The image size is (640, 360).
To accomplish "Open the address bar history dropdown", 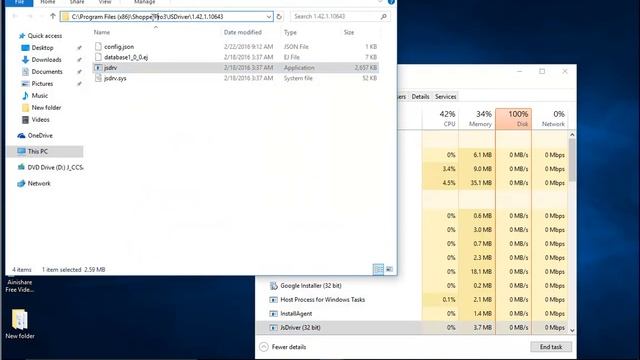I will pyautogui.click(x=269, y=17).
